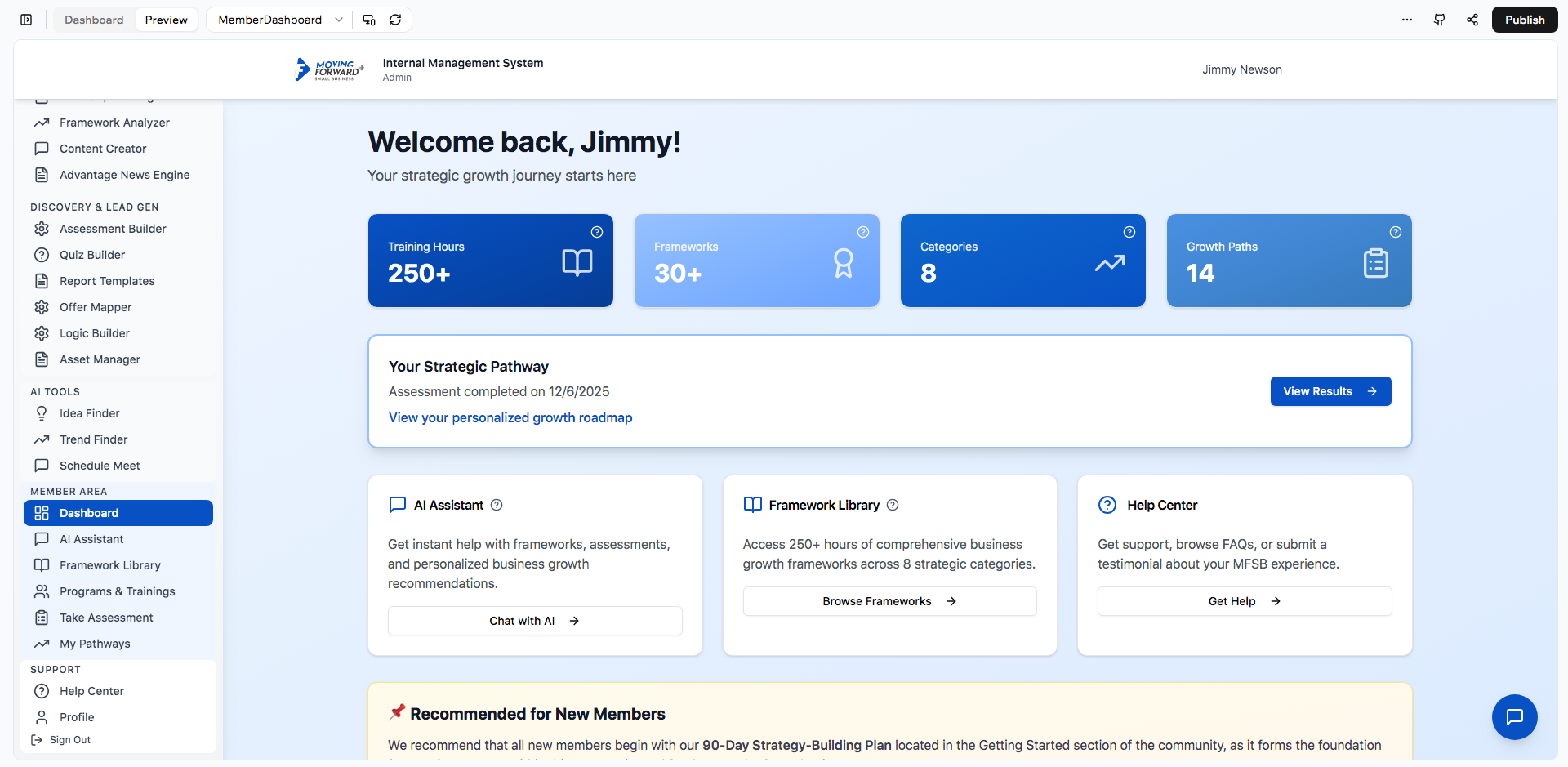Screen dimensions: 1568x767
Task: Click the share icon in top bar
Action: click(1472, 20)
